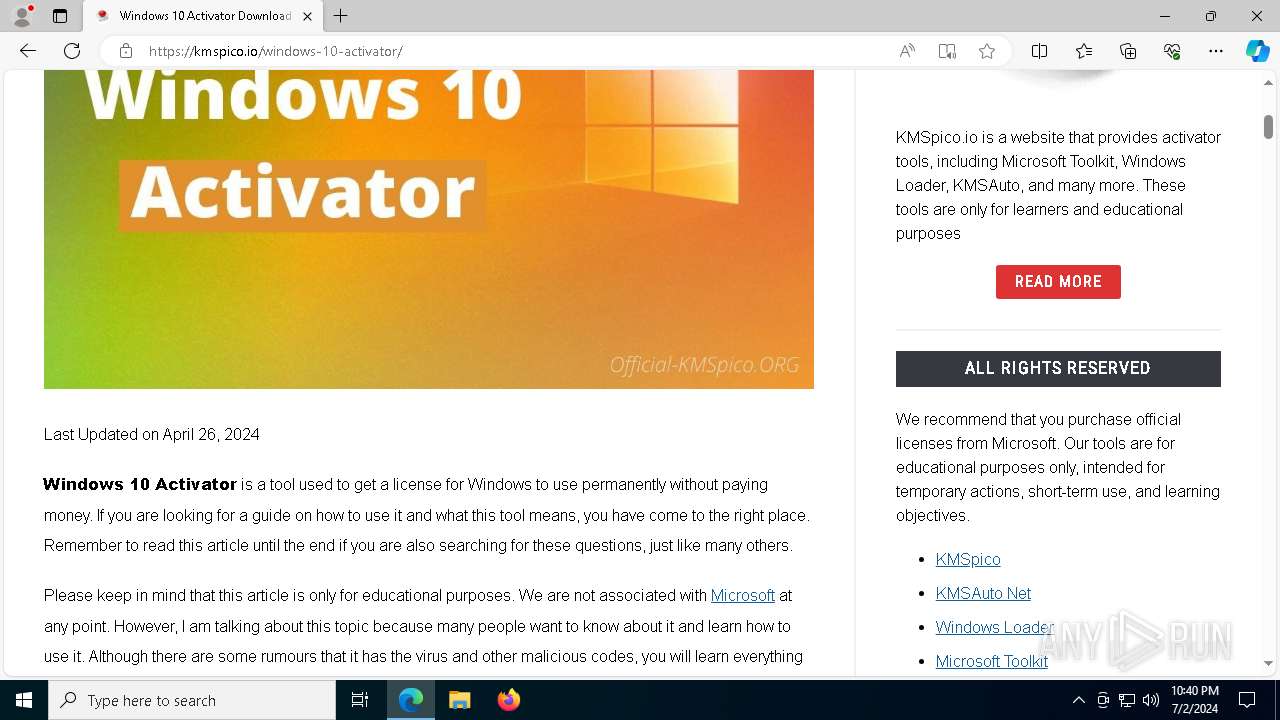Image resolution: width=1280 pixels, height=720 pixels.
Task: Click the taskbar search box
Action: coord(192,700)
